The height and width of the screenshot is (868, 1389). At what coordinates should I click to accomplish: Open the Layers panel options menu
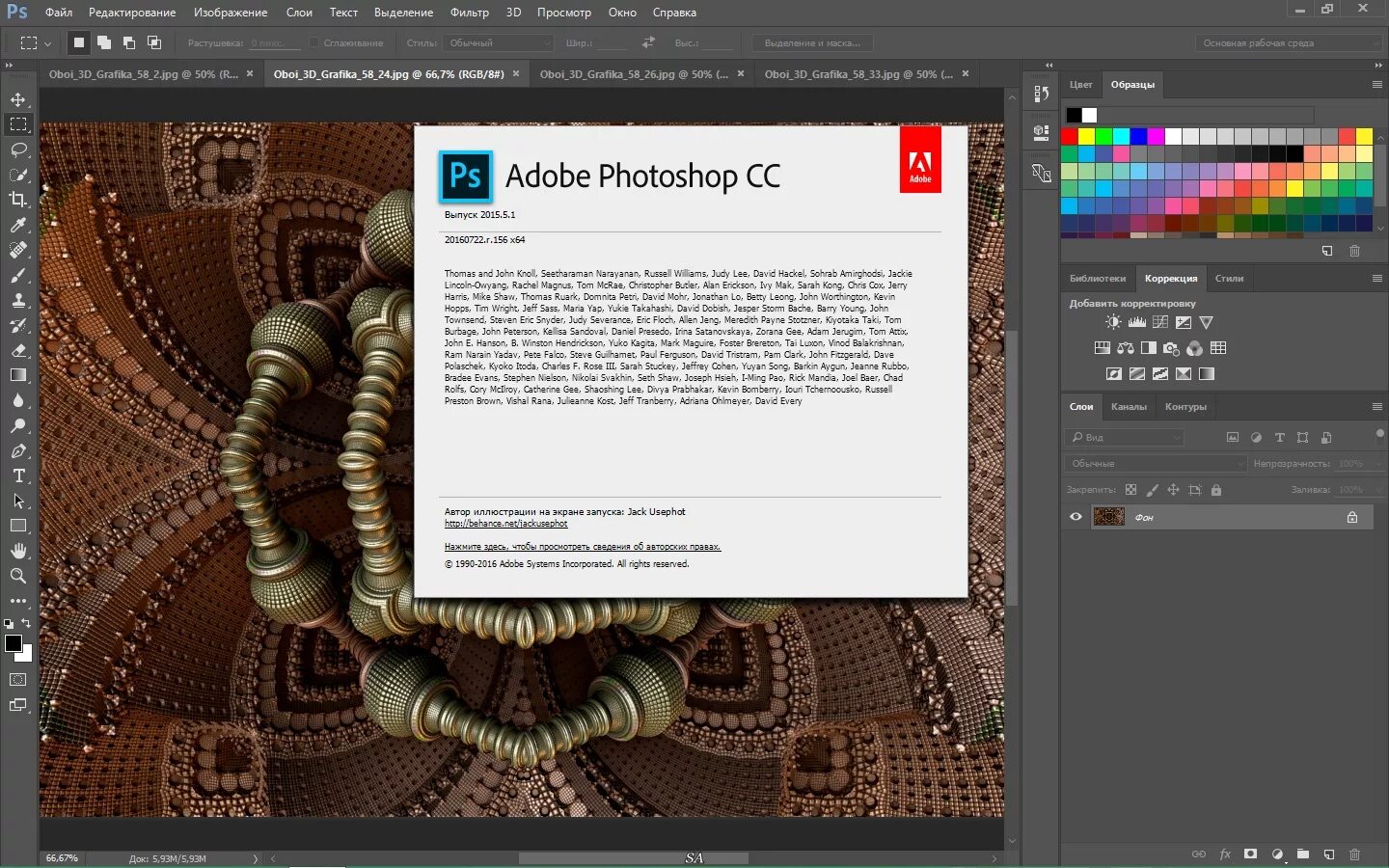pyautogui.click(x=1377, y=407)
